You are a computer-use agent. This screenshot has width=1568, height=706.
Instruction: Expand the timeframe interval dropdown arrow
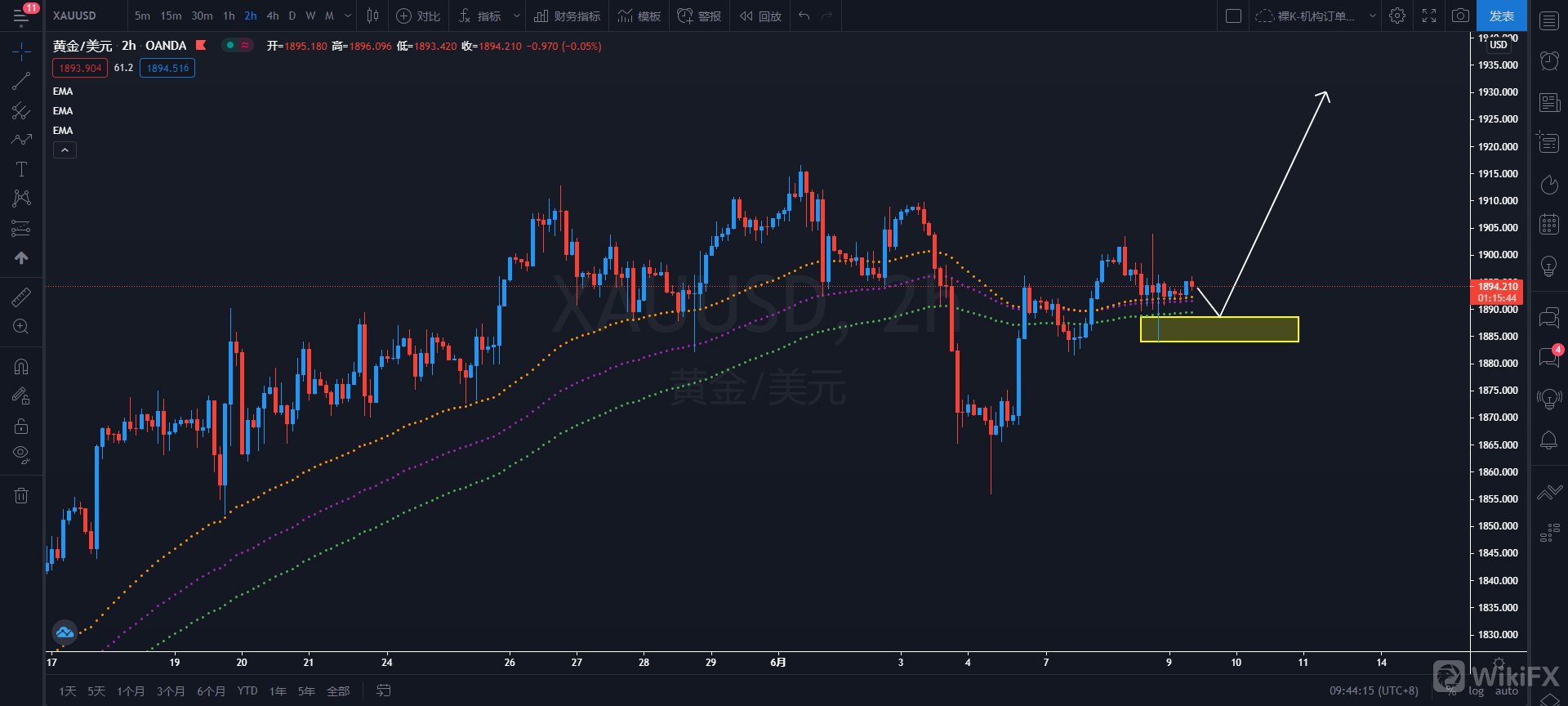(348, 16)
